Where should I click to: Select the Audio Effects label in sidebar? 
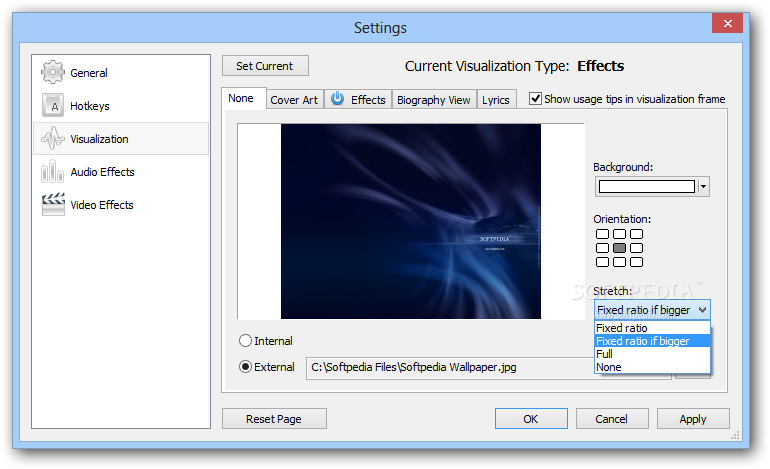102,172
